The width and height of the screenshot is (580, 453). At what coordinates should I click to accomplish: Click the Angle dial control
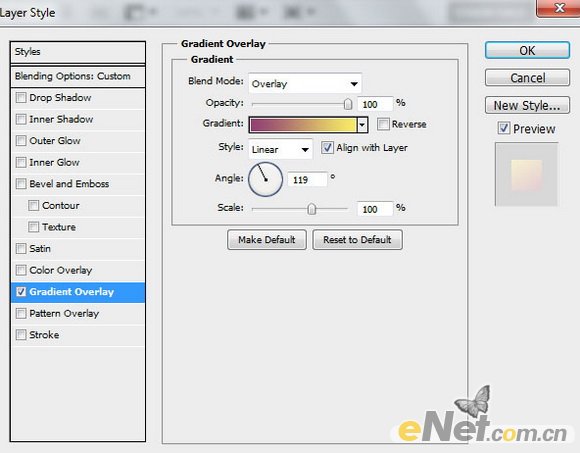[265, 179]
